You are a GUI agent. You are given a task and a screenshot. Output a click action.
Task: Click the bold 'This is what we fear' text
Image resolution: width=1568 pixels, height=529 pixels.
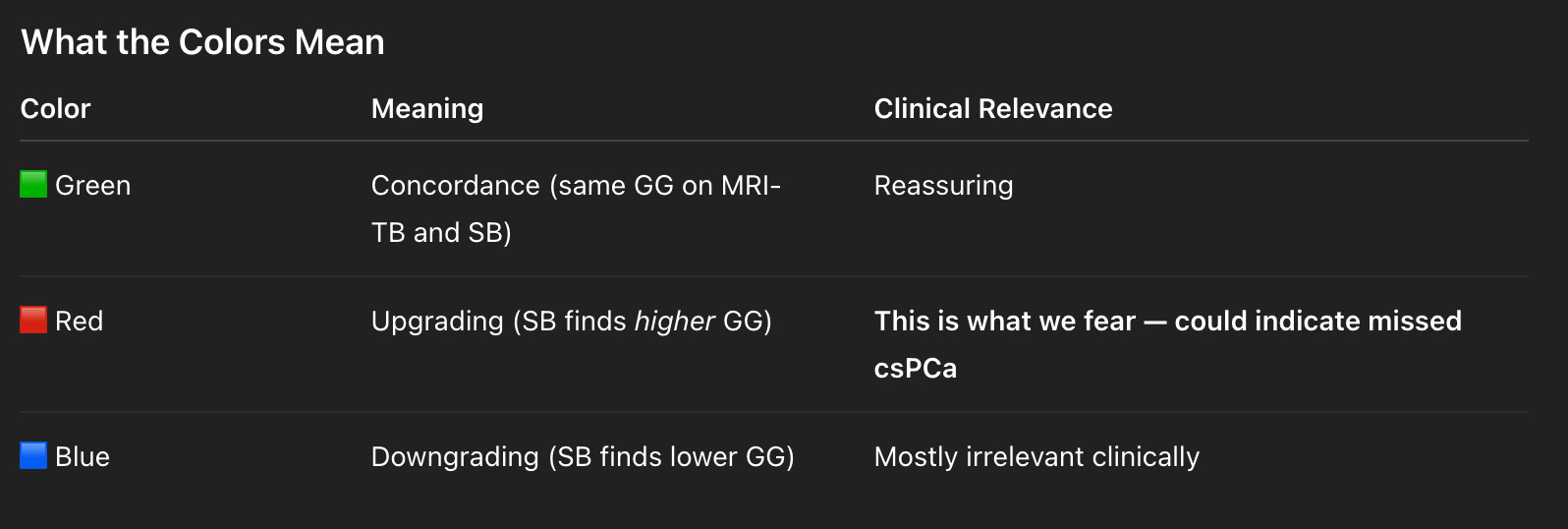point(1005,321)
